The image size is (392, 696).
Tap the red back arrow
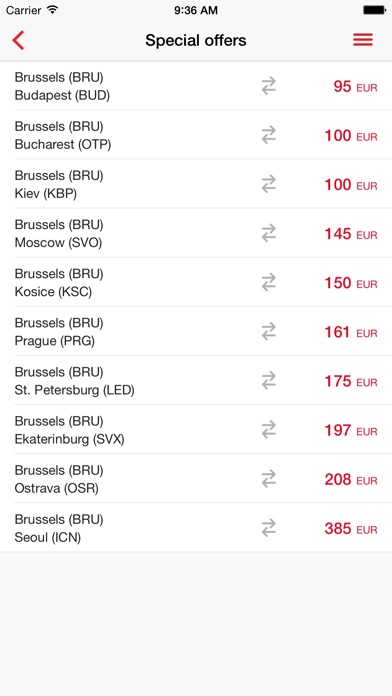18,40
